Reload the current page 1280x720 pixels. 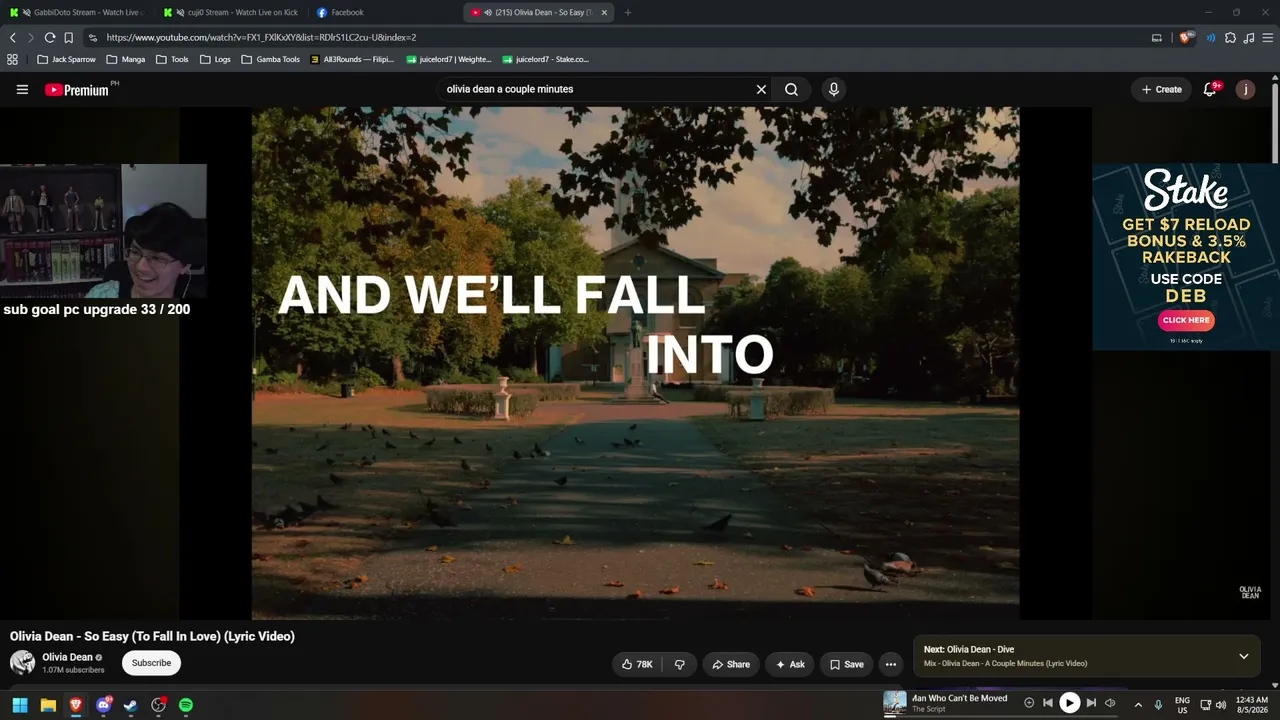click(50, 37)
